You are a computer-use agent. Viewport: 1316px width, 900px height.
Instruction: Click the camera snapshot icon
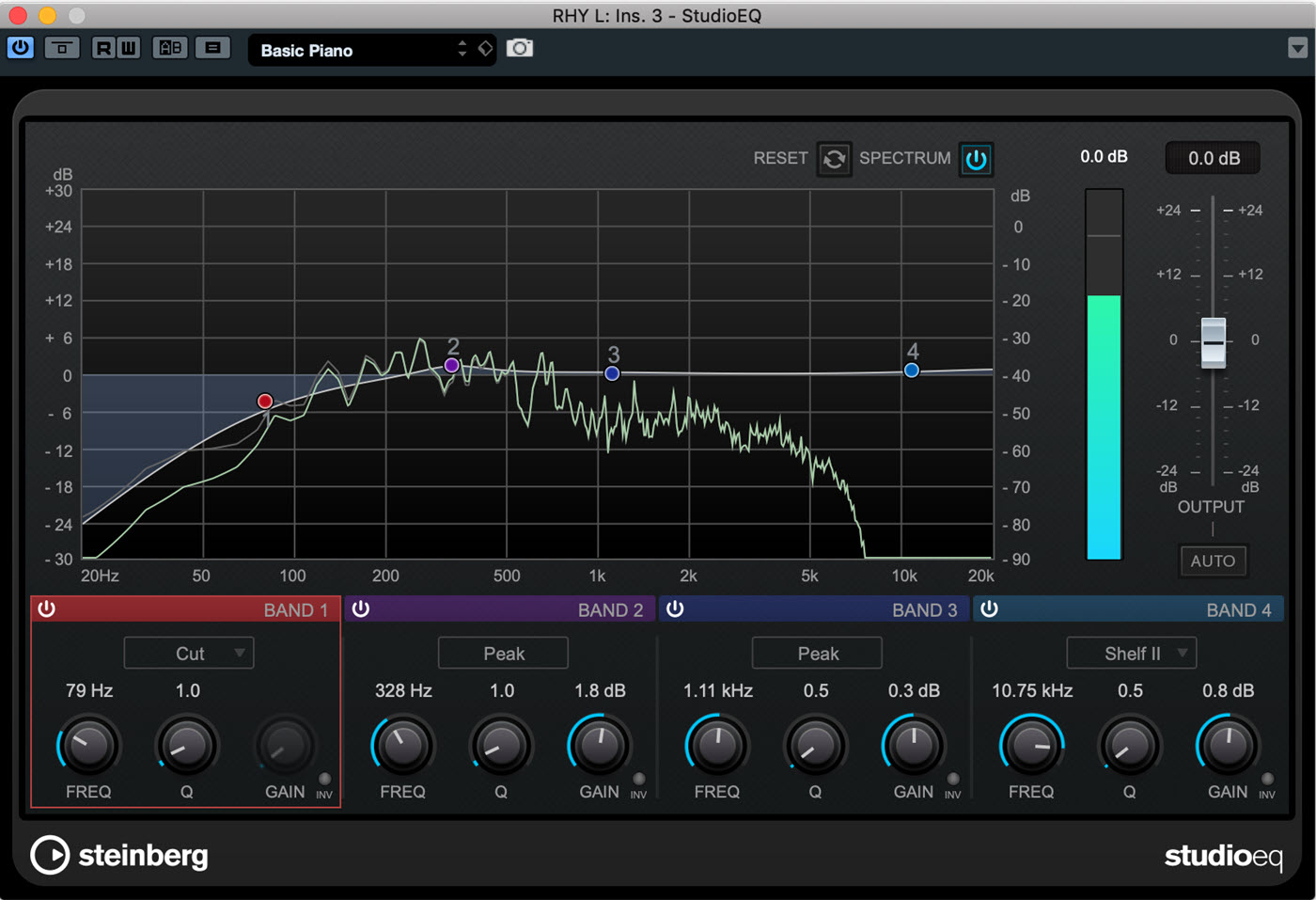(520, 48)
